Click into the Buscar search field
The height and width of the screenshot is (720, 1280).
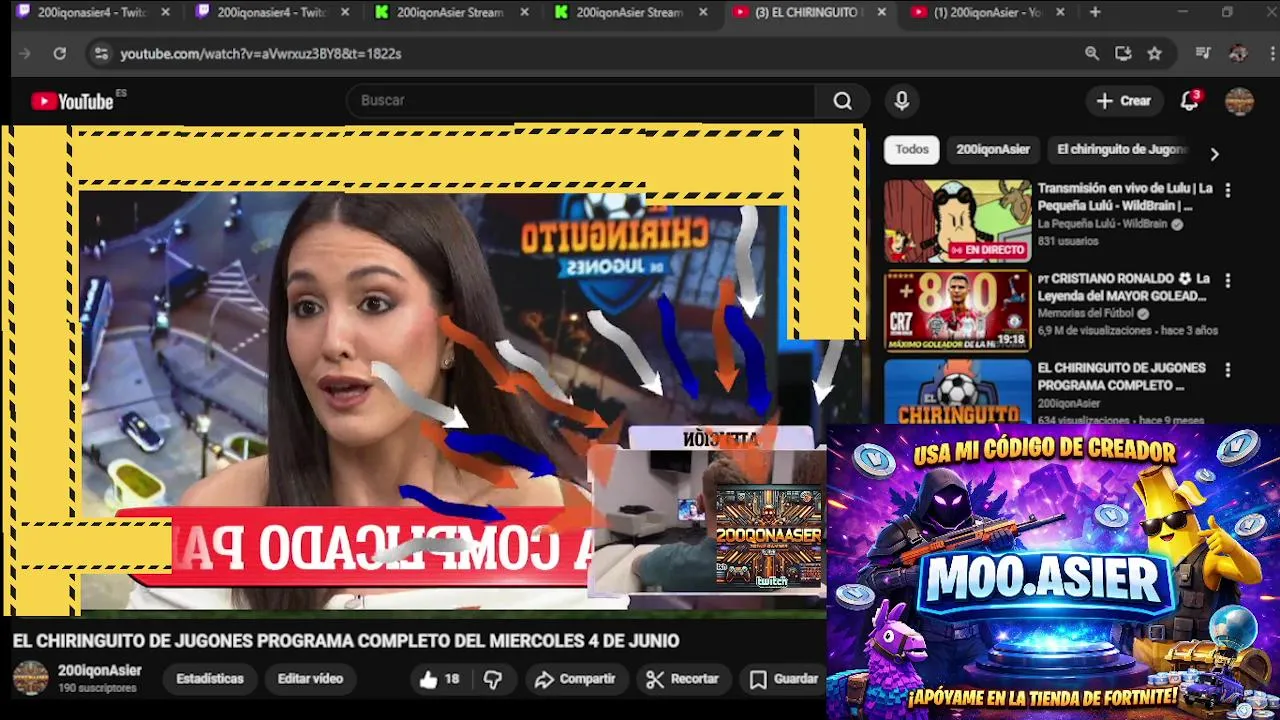pyautogui.click(x=580, y=101)
